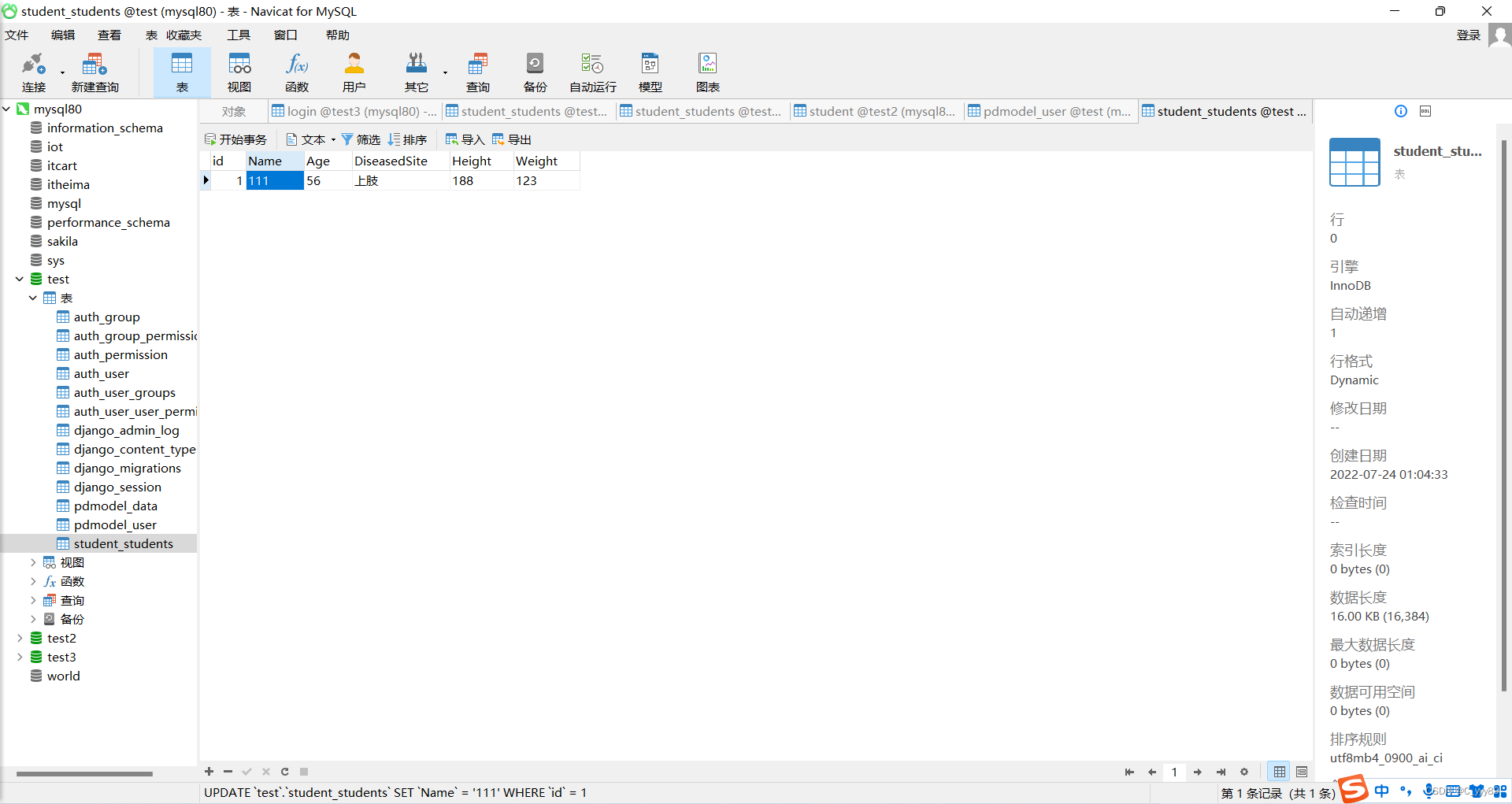This screenshot has width=1512, height=804.
Task: Click the 筛选 (Filter) button
Action: [361, 139]
